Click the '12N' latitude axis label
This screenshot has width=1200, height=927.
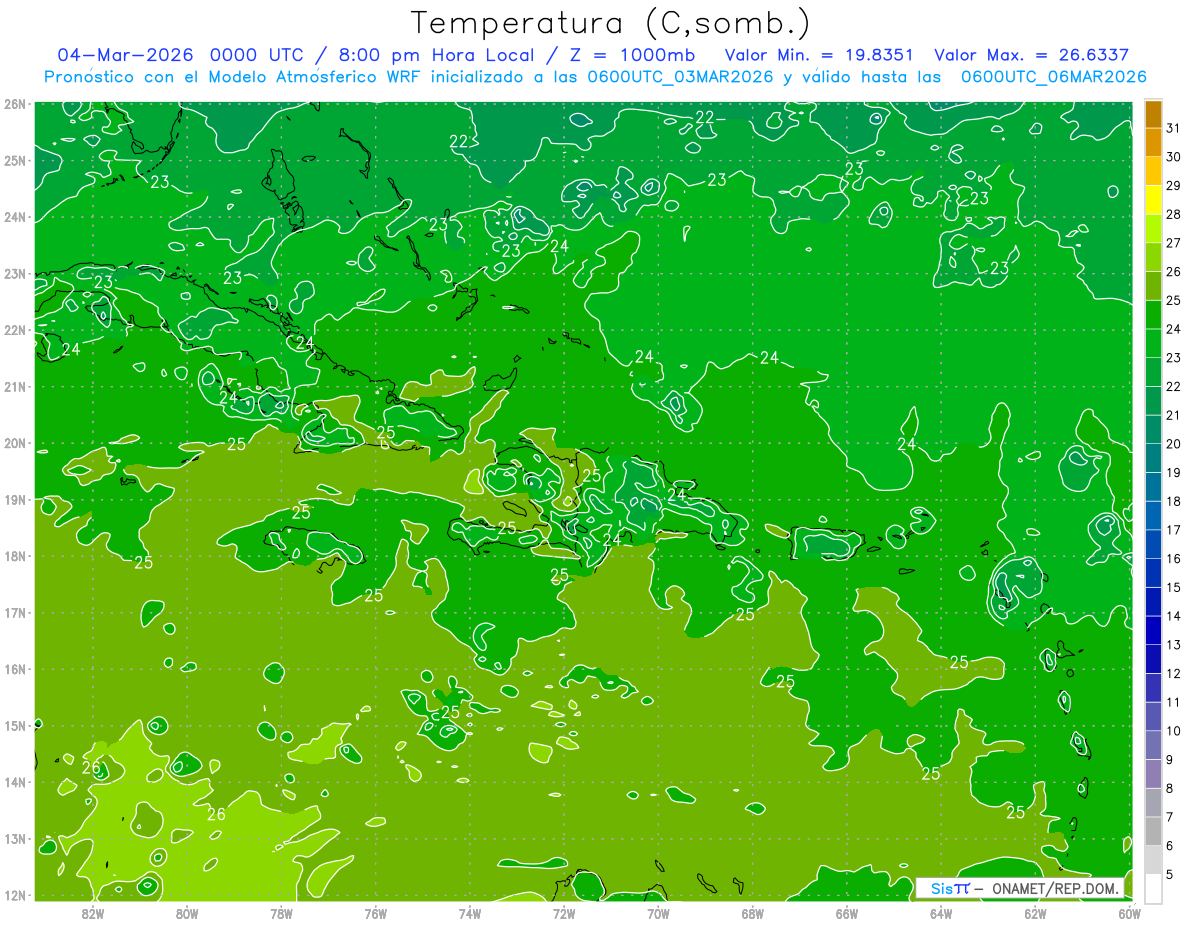tap(15, 895)
